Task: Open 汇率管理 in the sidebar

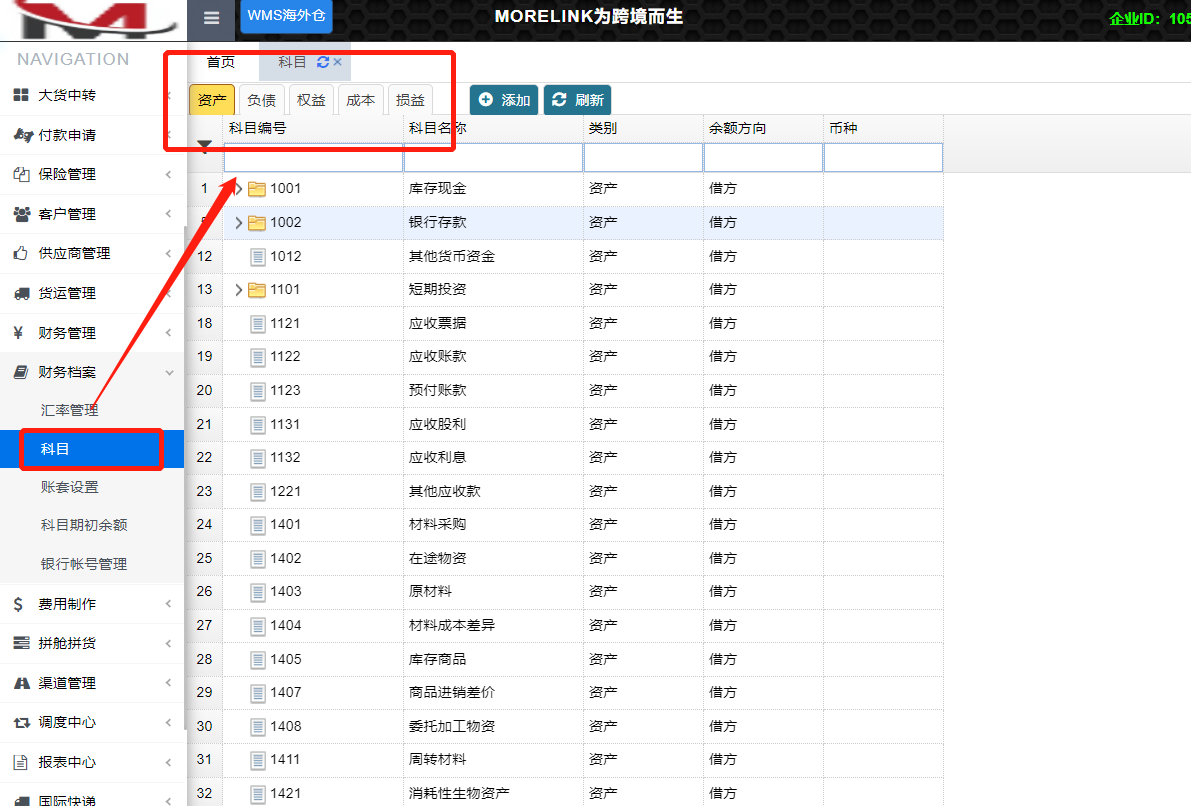Action: tap(69, 410)
